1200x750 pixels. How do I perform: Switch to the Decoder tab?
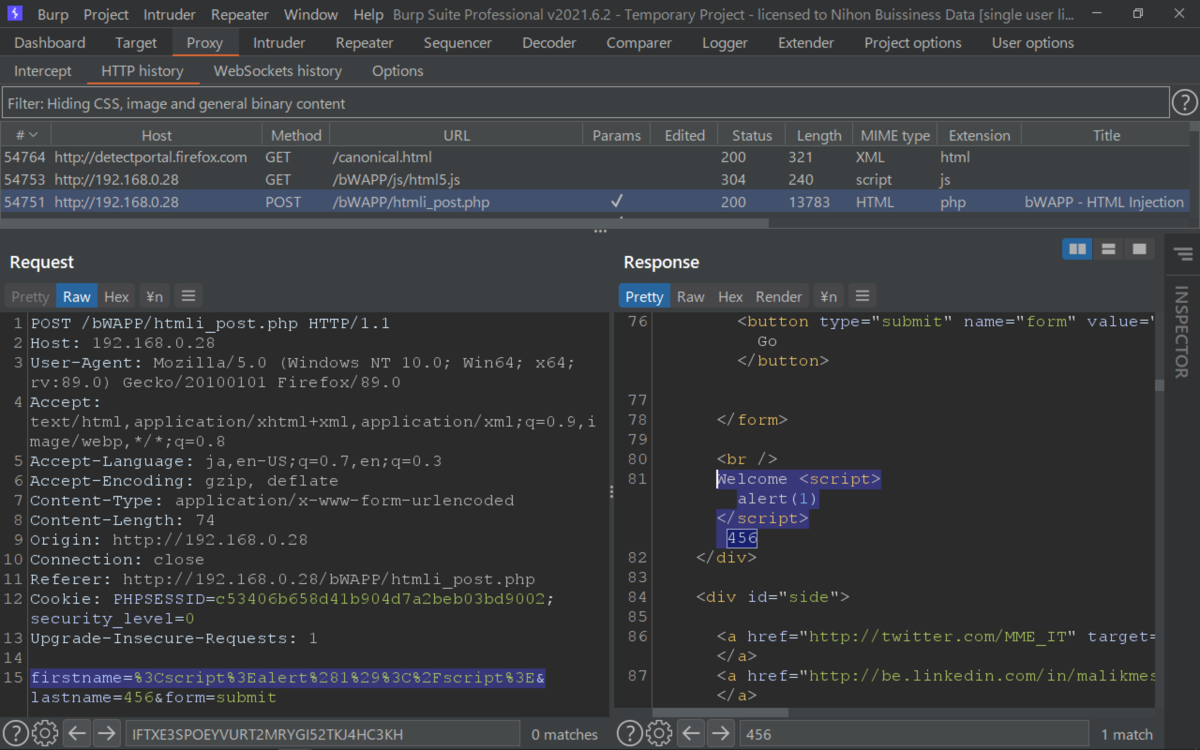tap(549, 43)
